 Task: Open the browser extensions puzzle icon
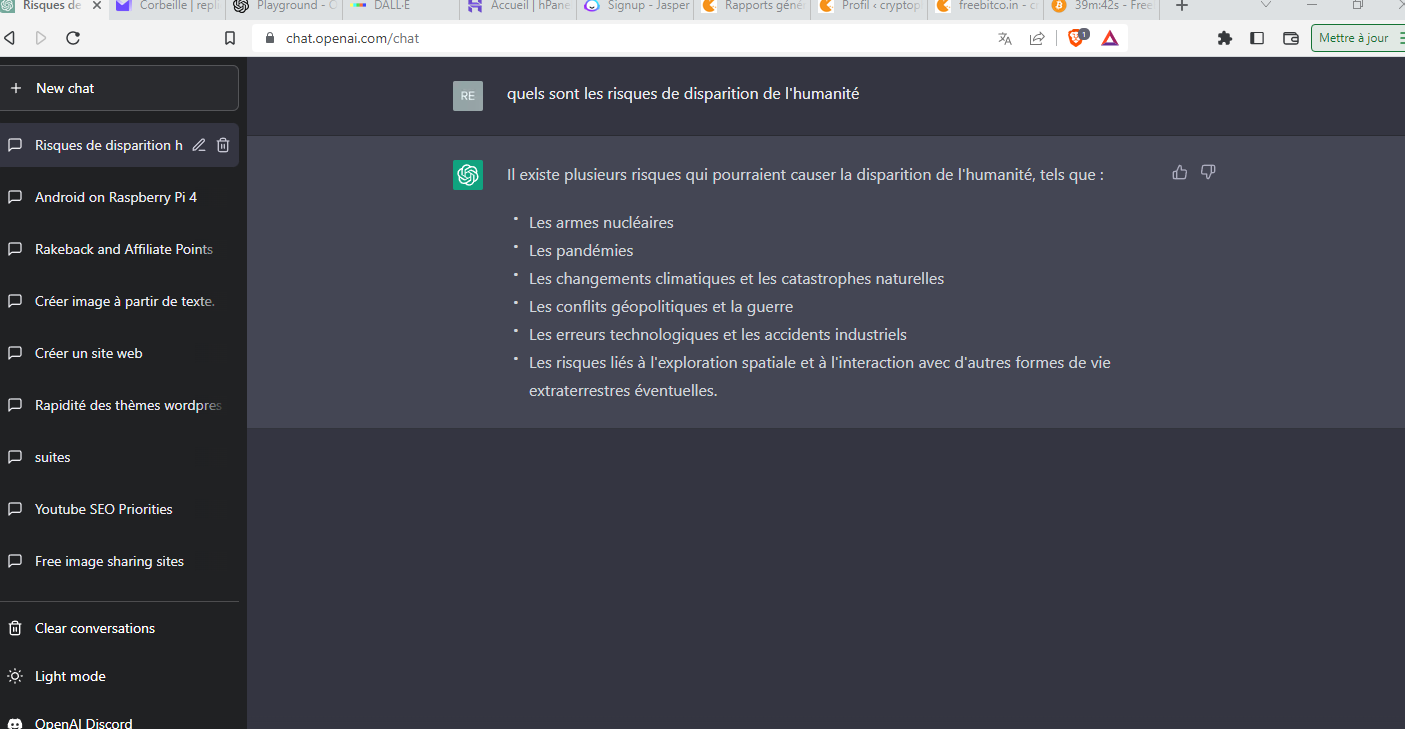[1225, 38]
